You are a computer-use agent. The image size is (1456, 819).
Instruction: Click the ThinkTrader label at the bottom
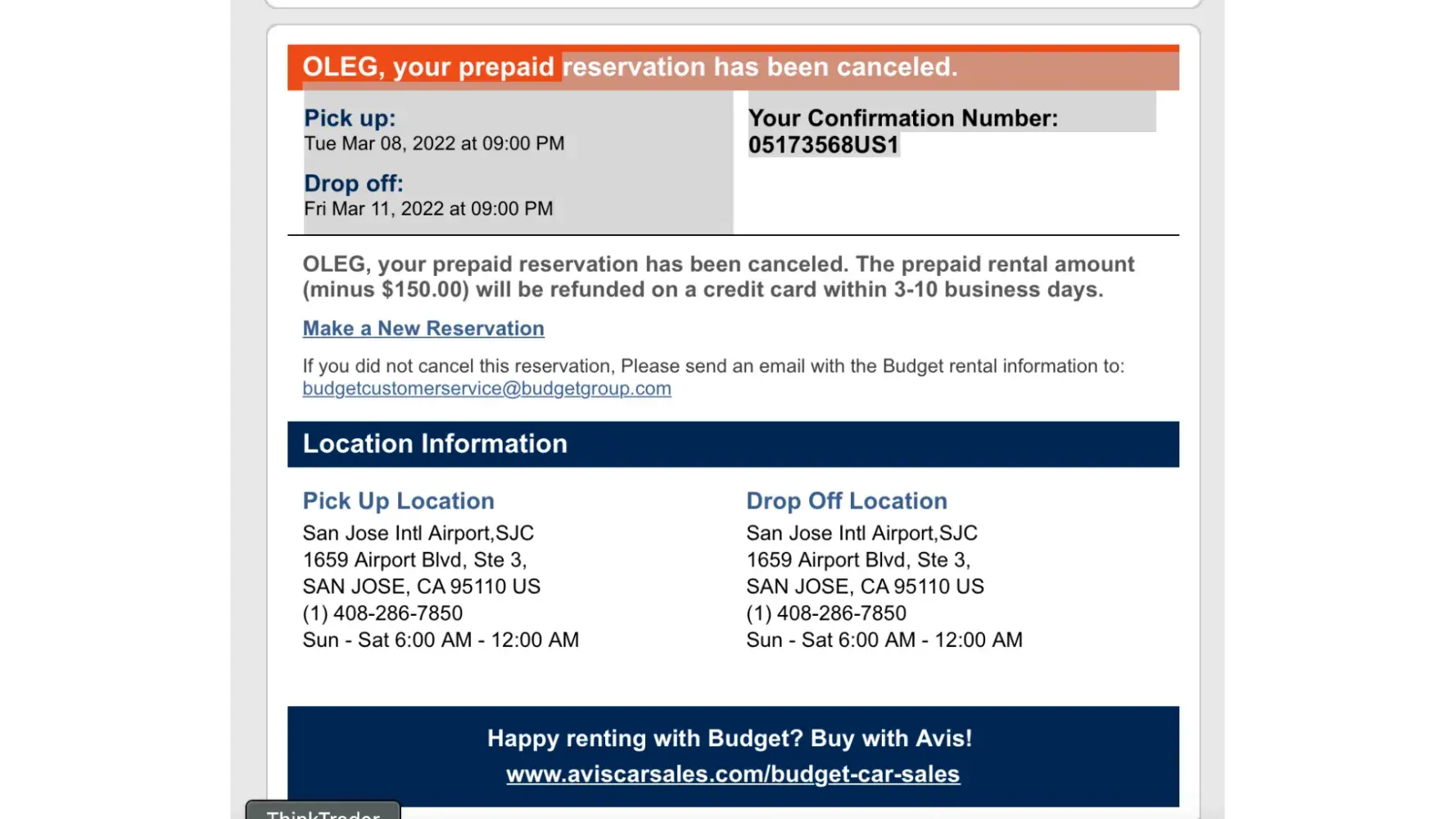323,812
